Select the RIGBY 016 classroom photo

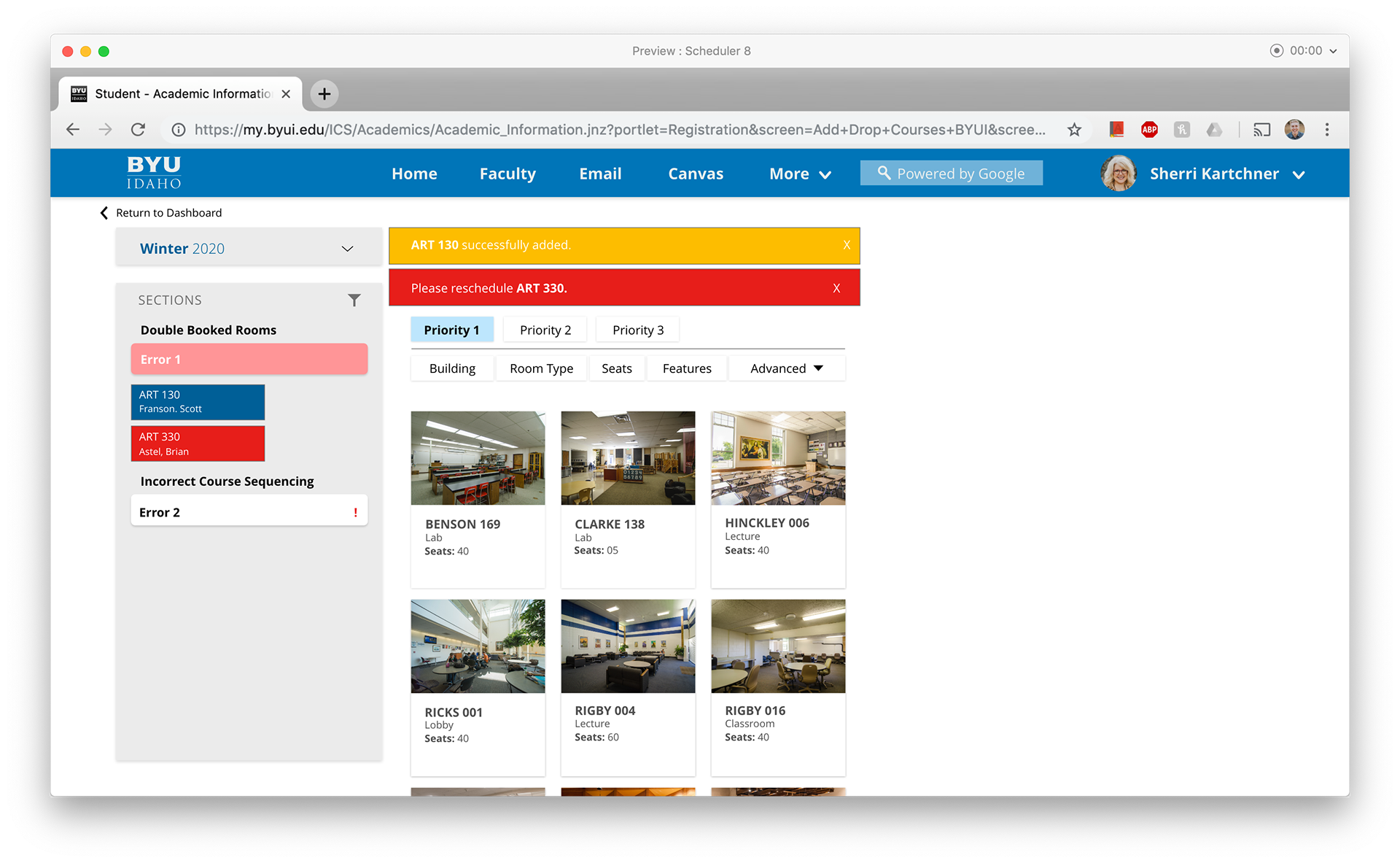point(778,646)
